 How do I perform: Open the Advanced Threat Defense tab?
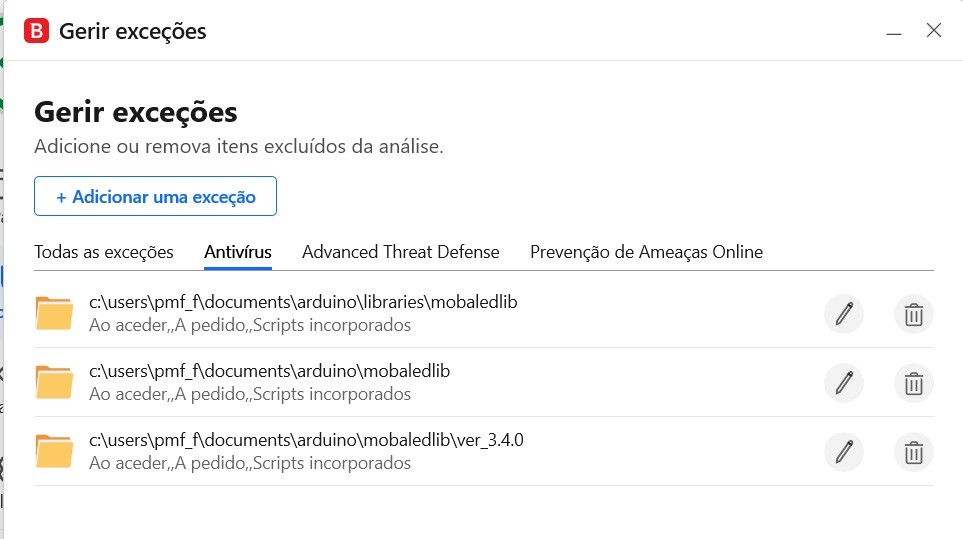coord(401,252)
